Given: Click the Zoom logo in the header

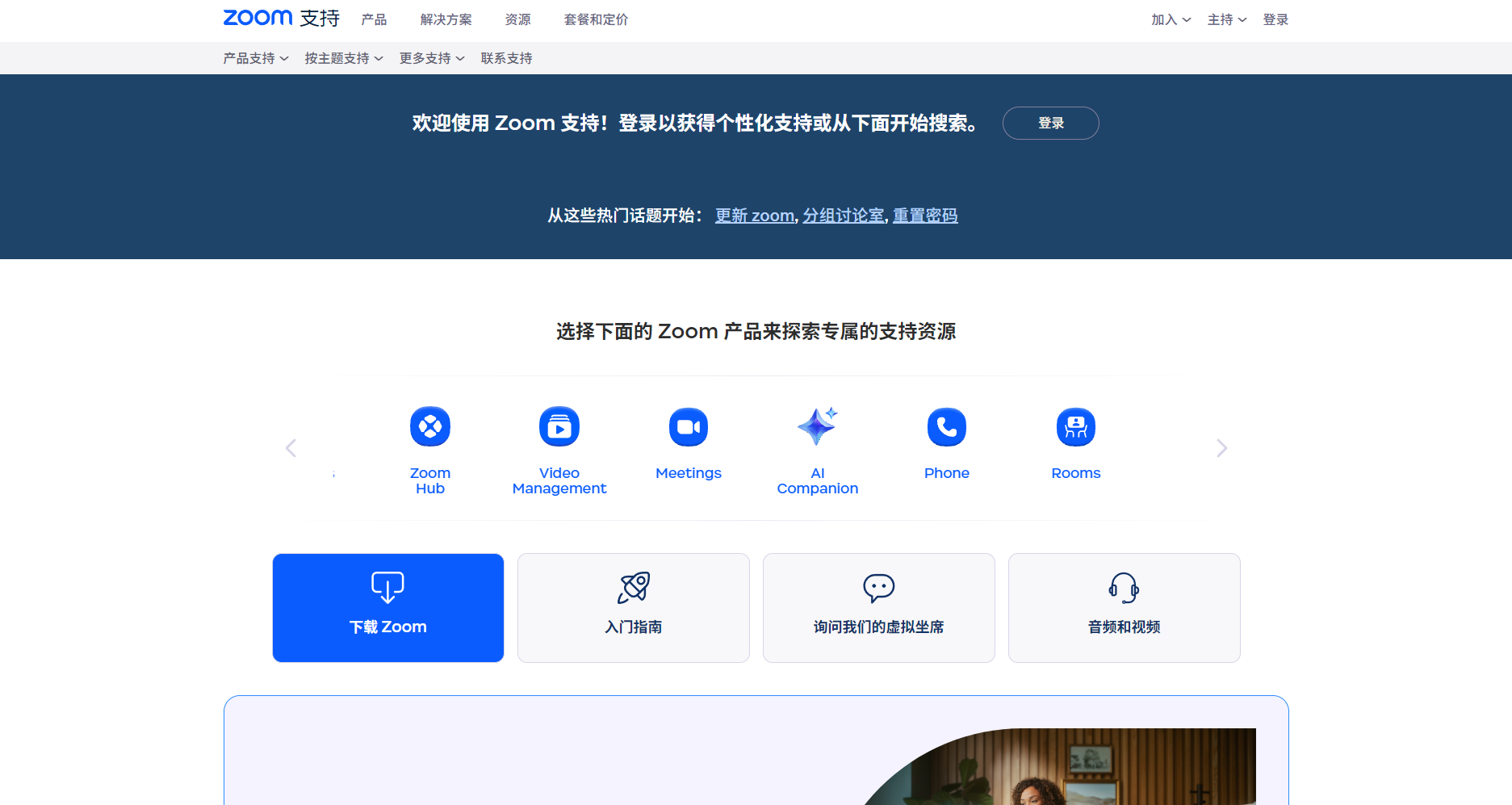Looking at the screenshot, I should tap(258, 18).
